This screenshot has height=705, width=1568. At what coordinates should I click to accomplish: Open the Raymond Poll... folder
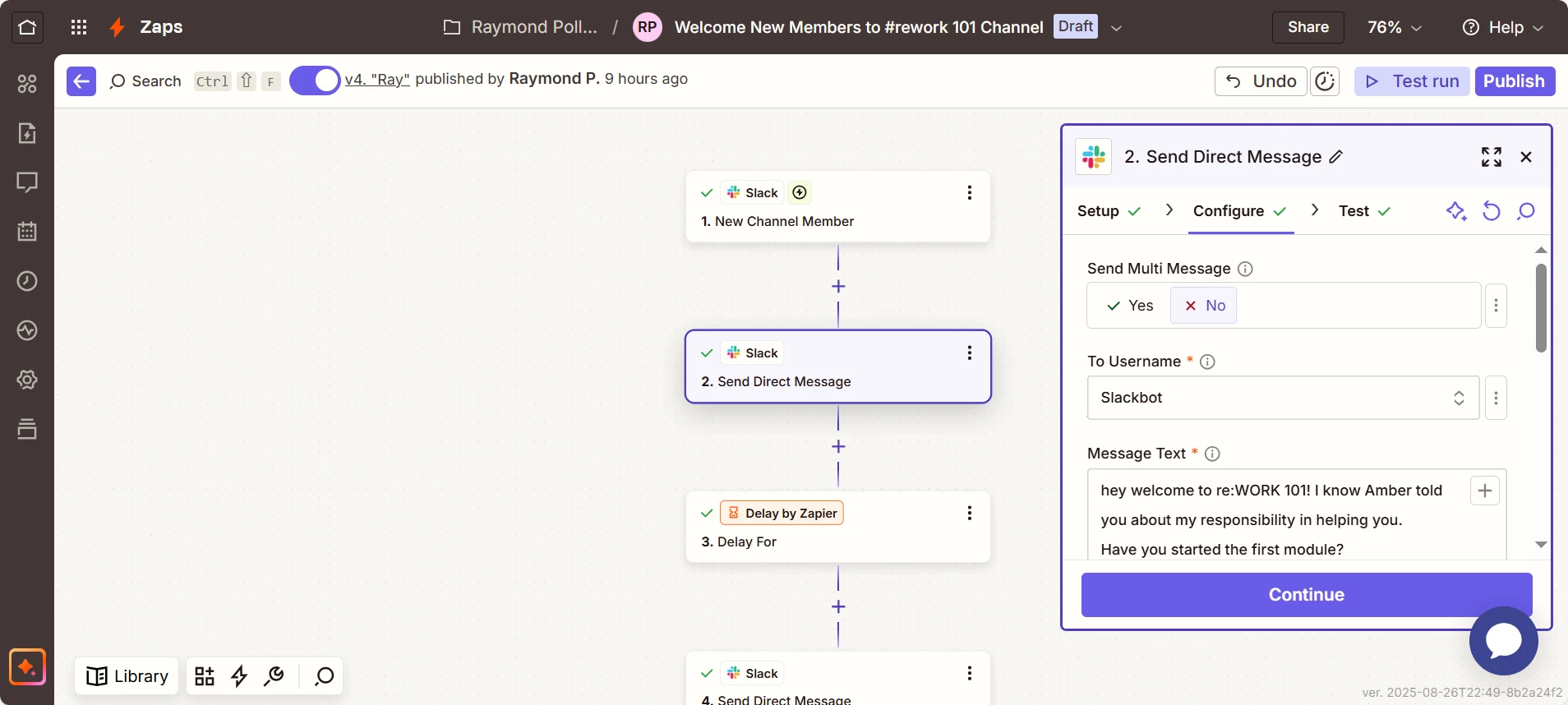(x=520, y=27)
